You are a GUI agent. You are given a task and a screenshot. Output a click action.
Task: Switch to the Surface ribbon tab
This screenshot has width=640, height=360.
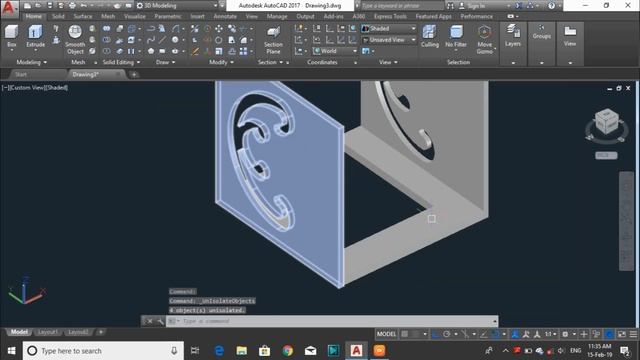83,16
